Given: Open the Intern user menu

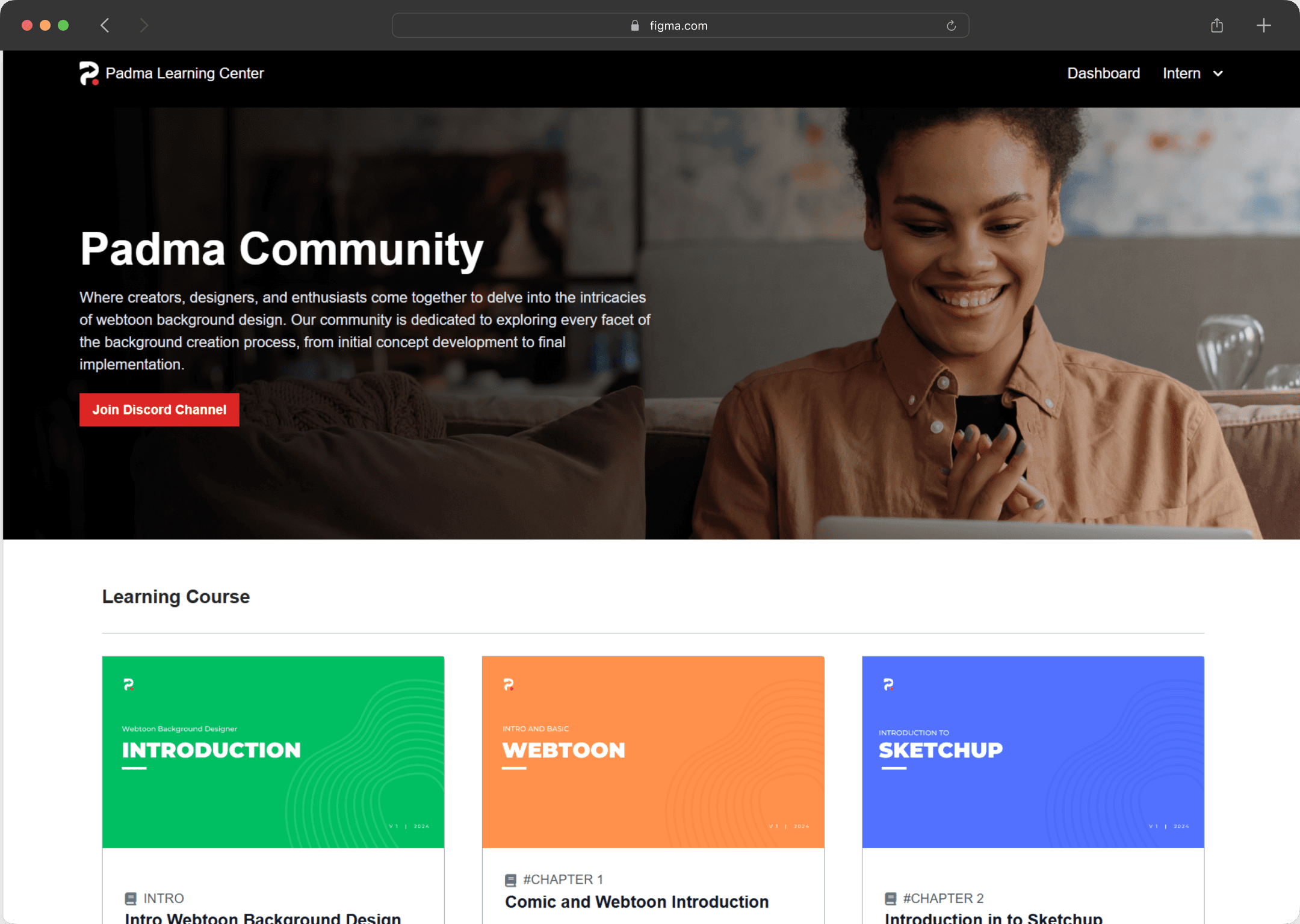Looking at the screenshot, I should pyautogui.click(x=1193, y=73).
